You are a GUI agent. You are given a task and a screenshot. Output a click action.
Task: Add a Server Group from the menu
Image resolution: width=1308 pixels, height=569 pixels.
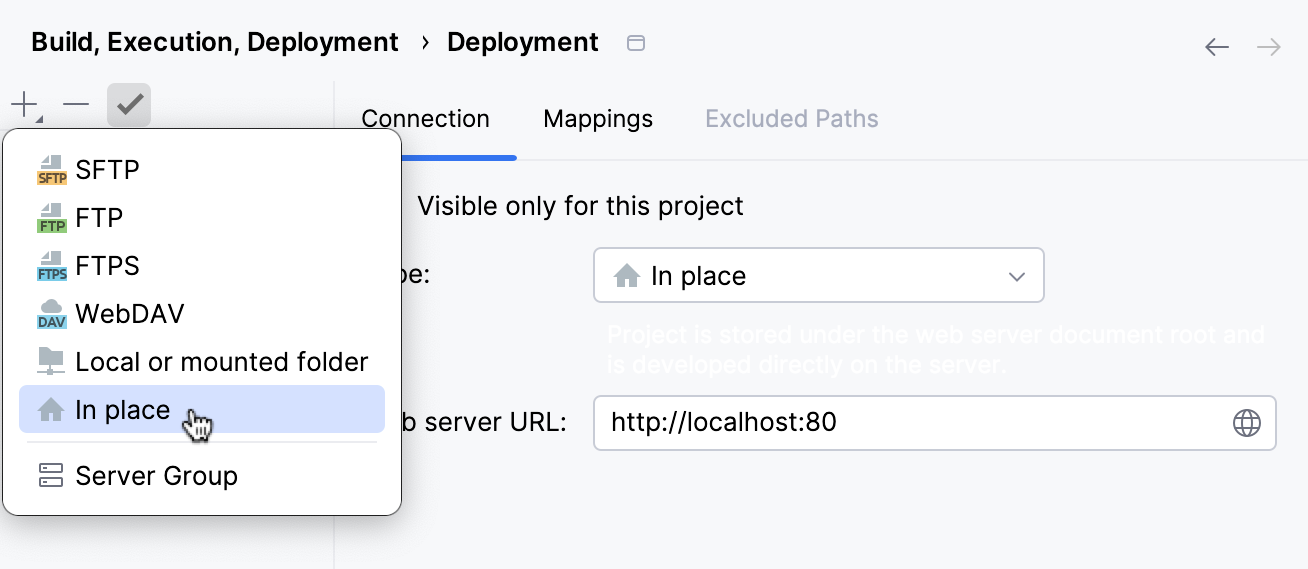pos(156,476)
